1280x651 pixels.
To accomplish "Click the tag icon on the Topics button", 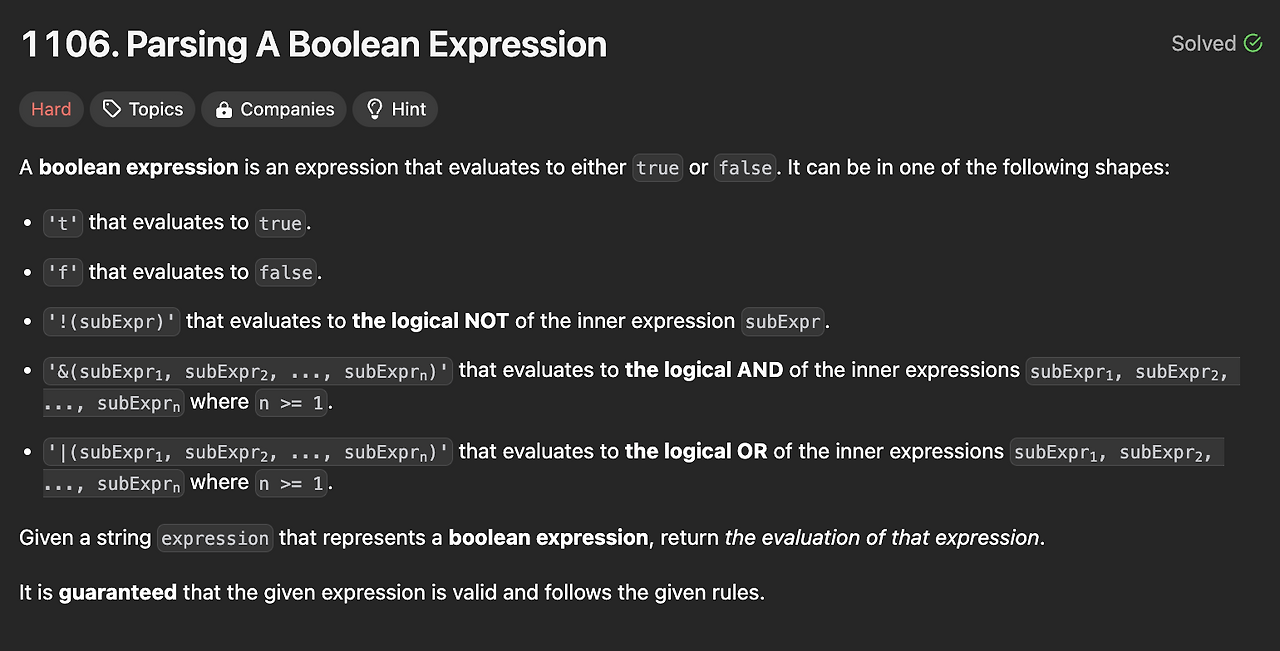I will pyautogui.click(x=112, y=109).
